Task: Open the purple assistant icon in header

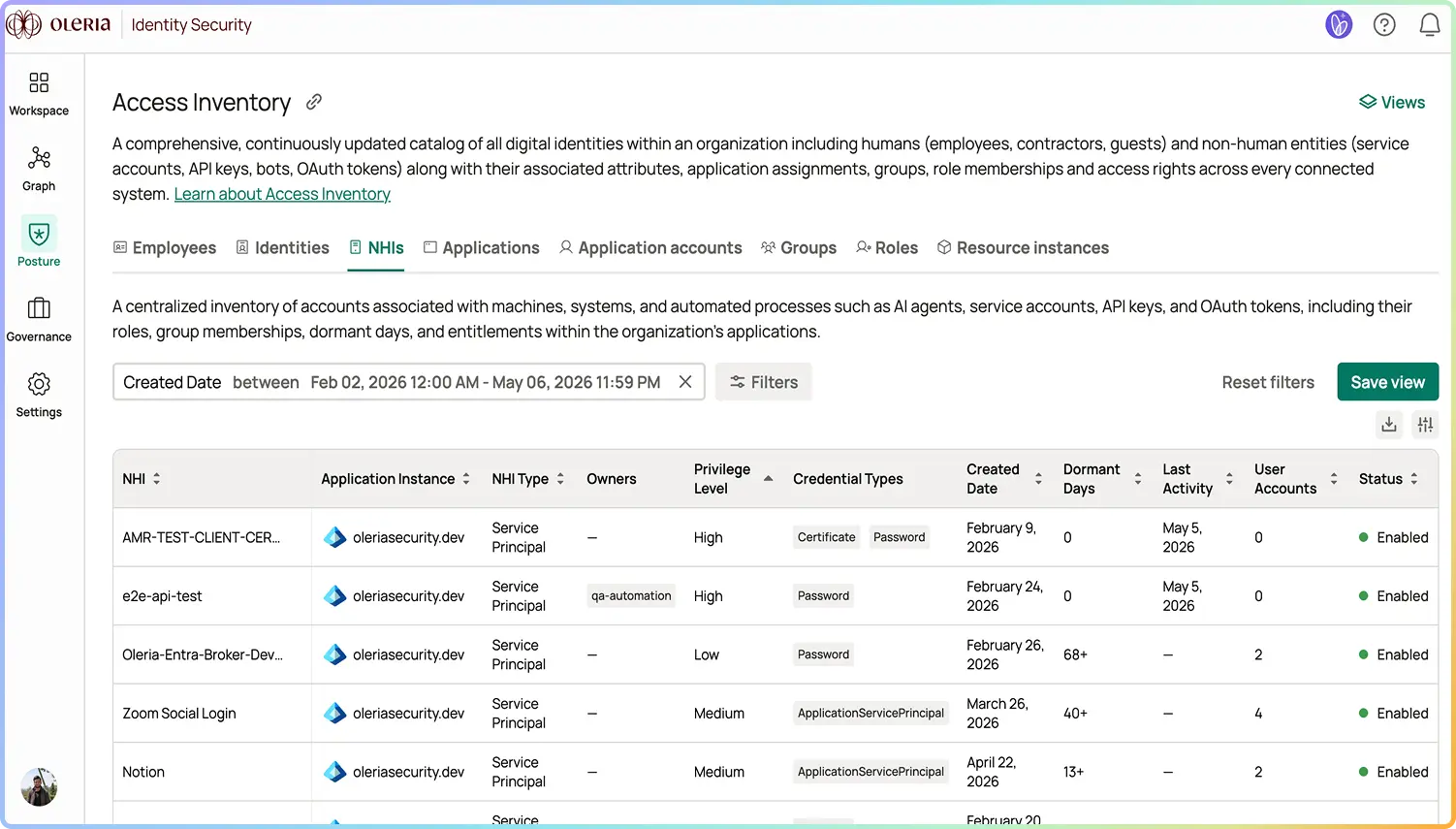Action: [1339, 24]
